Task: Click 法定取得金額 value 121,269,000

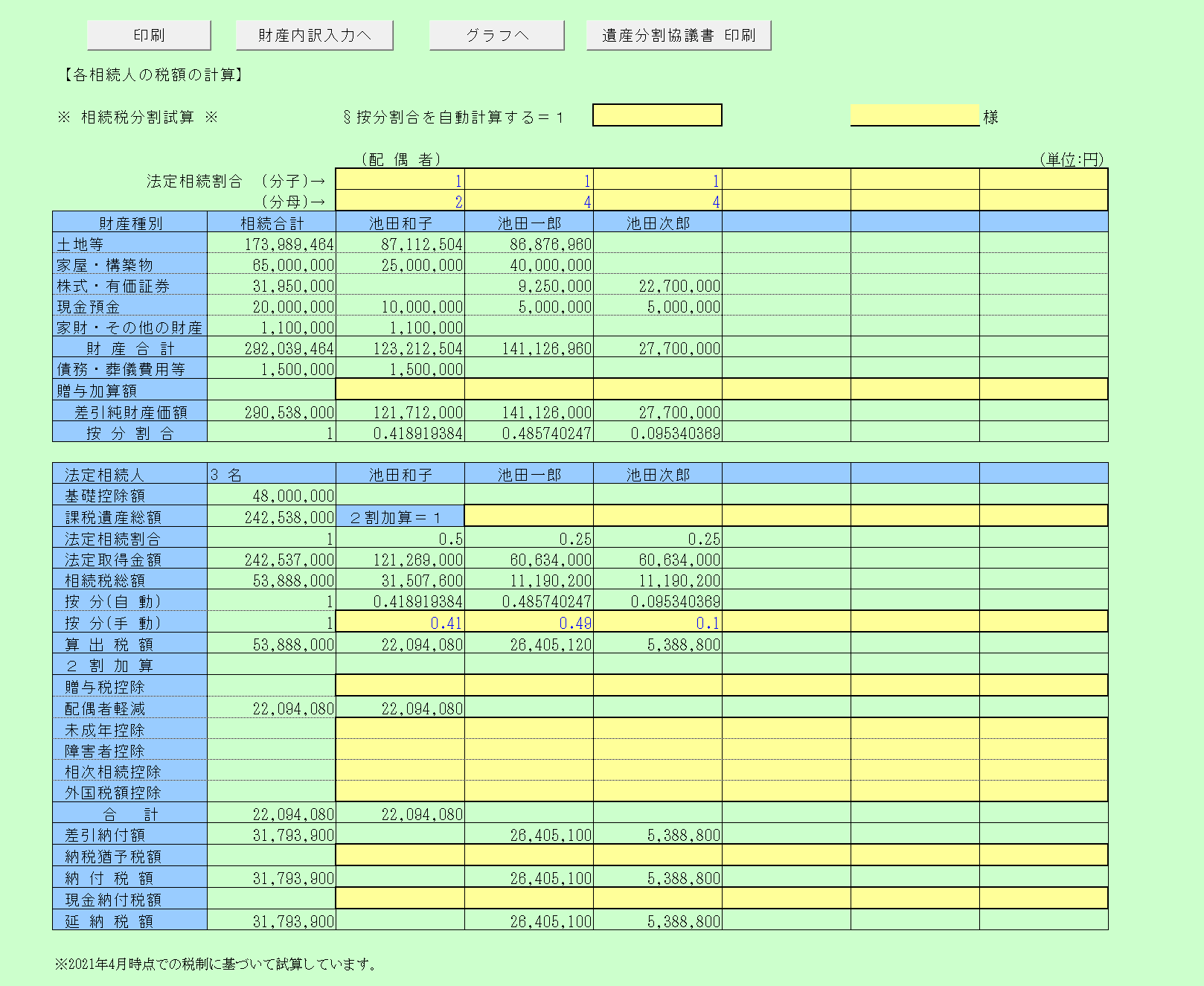Action: click(x=400, y=559)
